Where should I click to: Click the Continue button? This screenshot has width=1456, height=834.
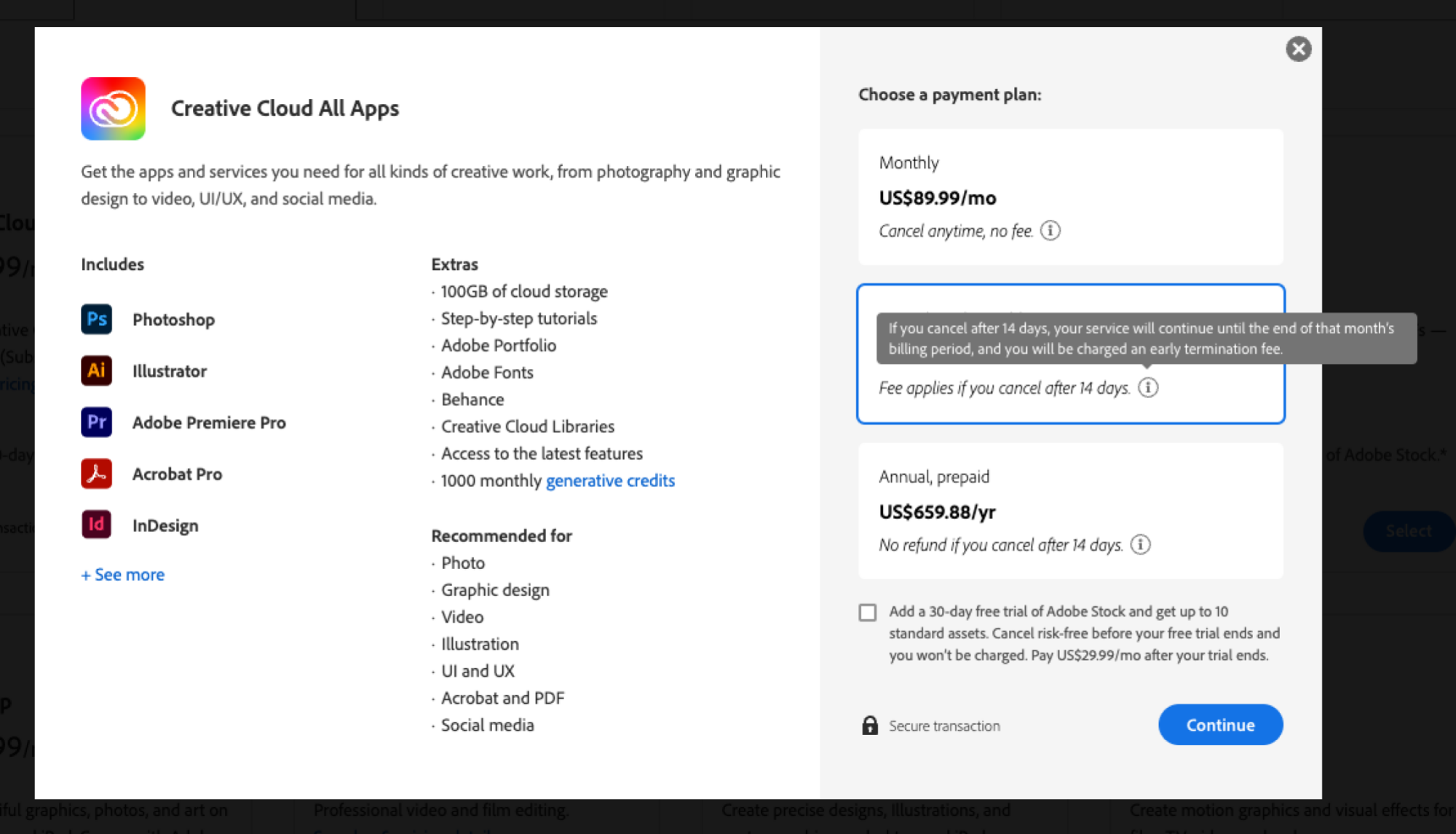pyautogui.click(x=1220, y=724)
